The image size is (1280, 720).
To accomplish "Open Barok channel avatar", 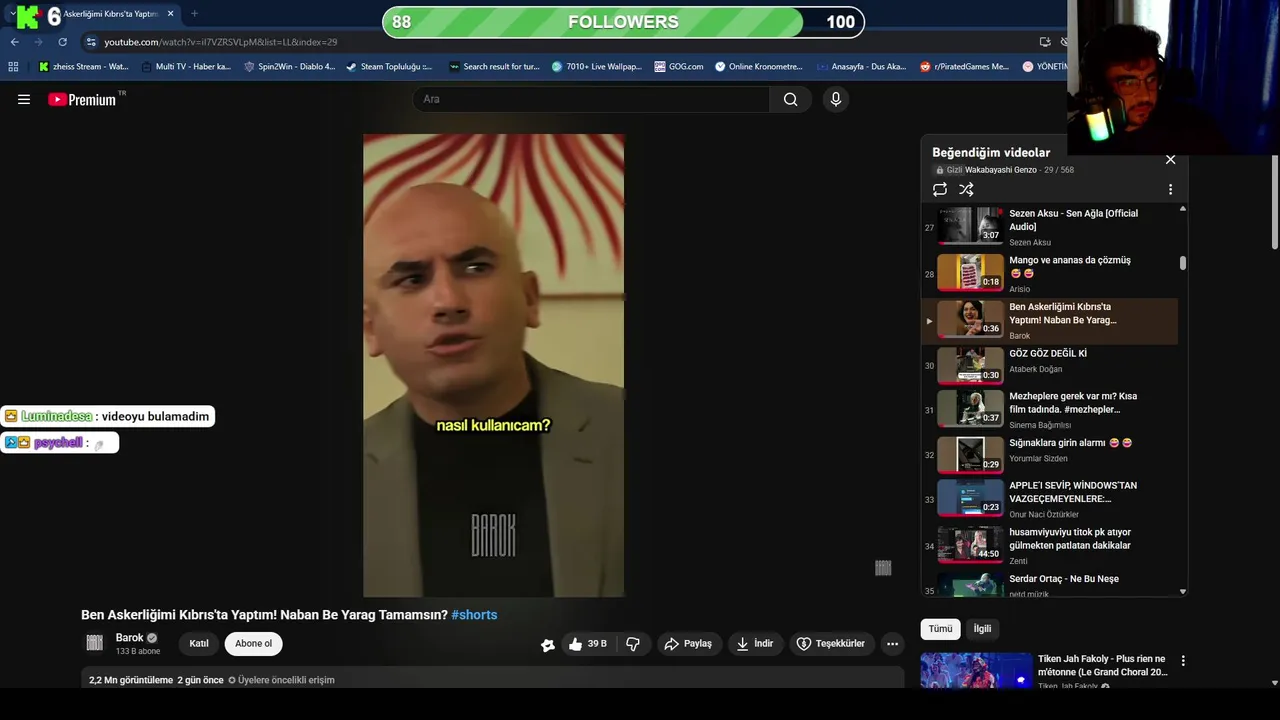I will coord(95,643).
